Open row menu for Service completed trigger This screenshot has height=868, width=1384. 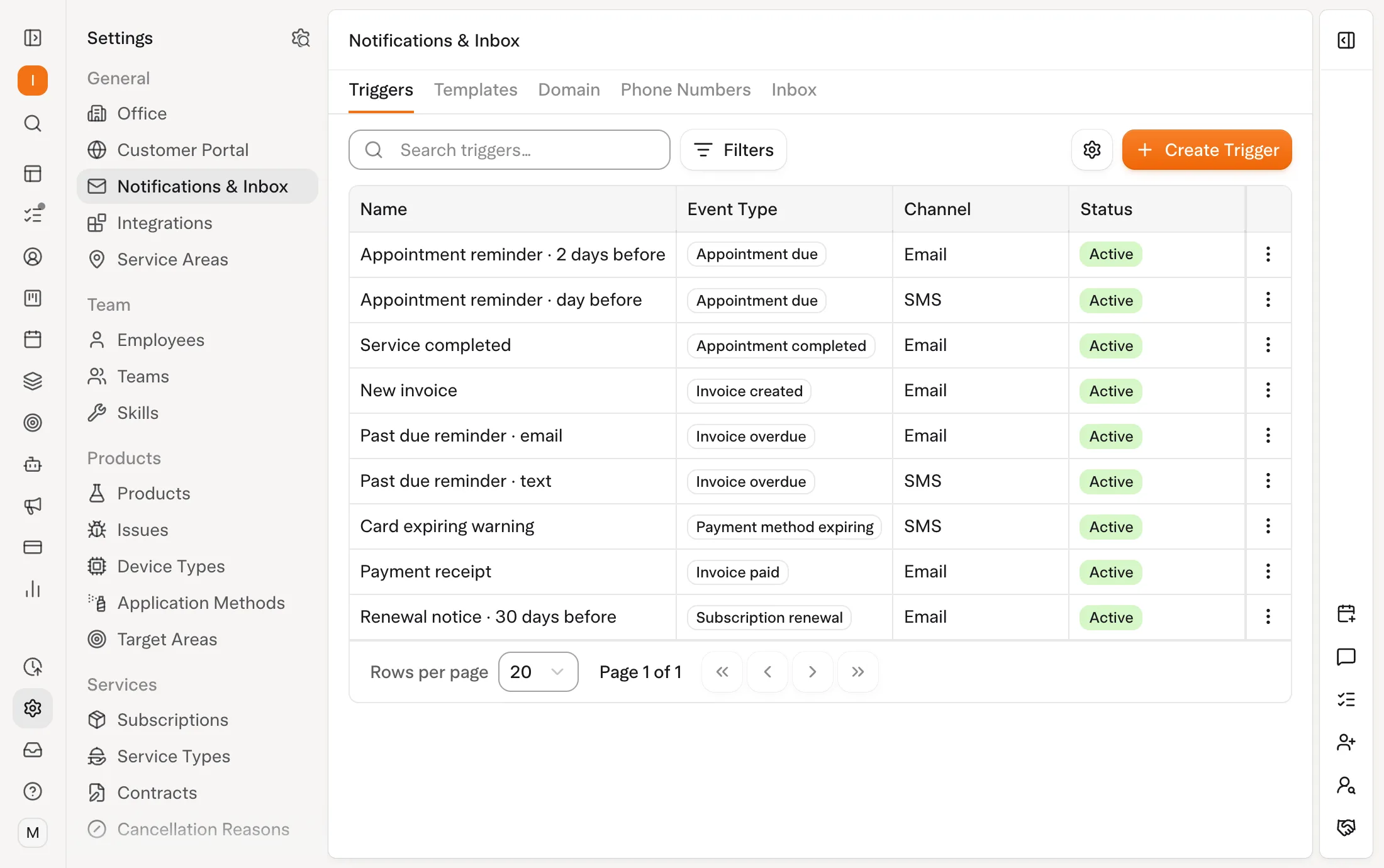tap(1268, 345)
